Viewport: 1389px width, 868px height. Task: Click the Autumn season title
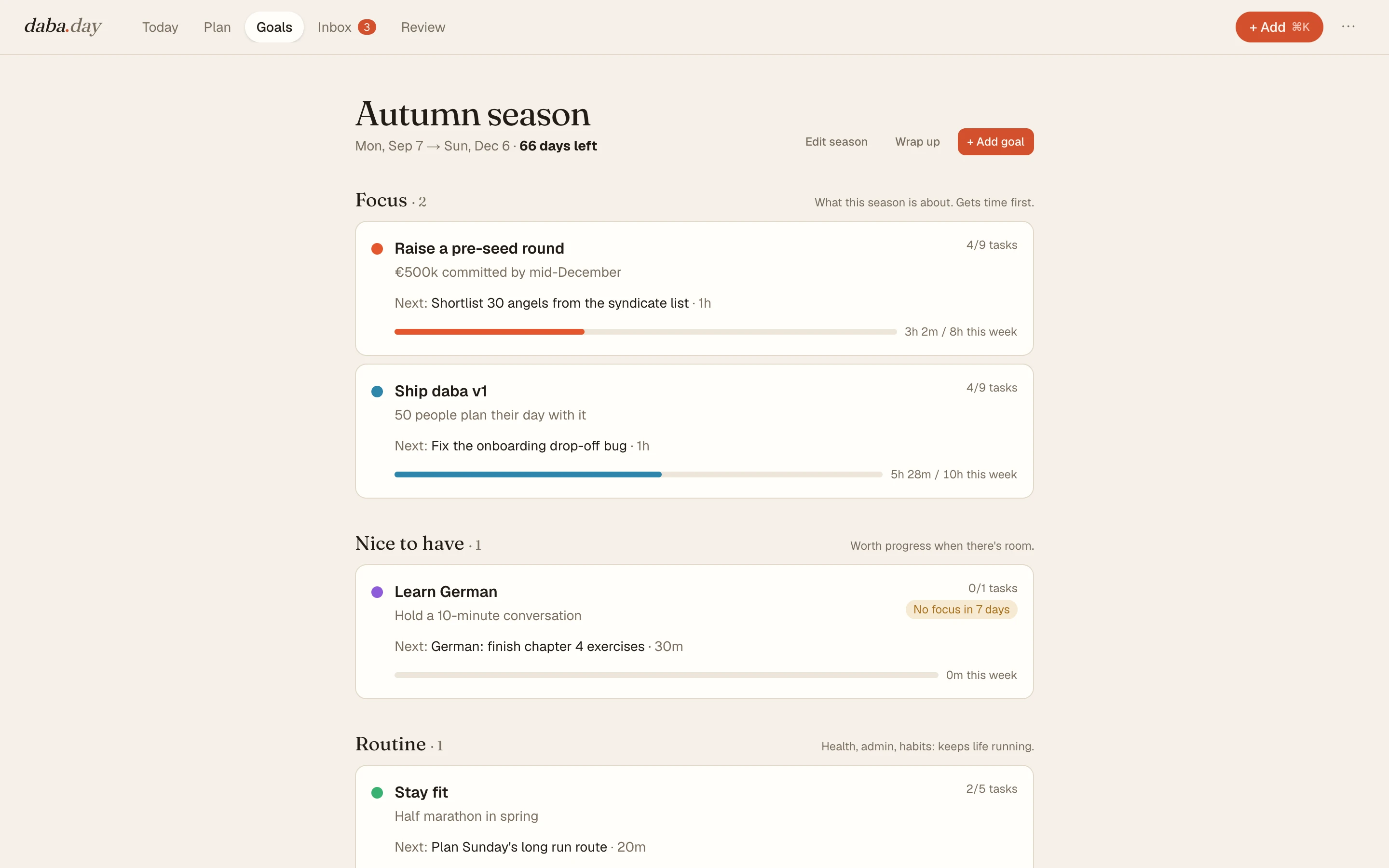pyautogui.click(x=473, y=114)
